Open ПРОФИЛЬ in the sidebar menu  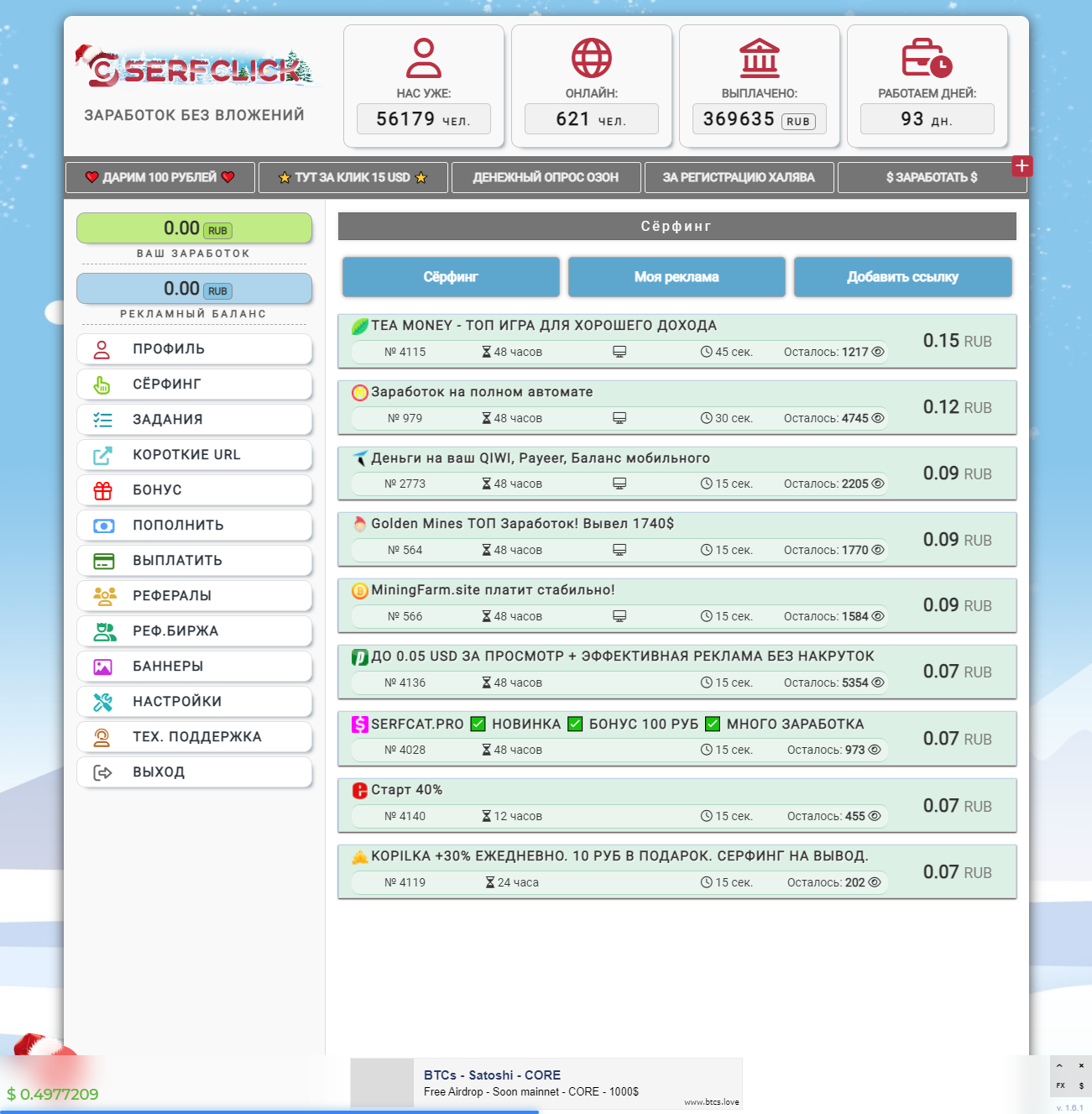click(x=195, y=349)
